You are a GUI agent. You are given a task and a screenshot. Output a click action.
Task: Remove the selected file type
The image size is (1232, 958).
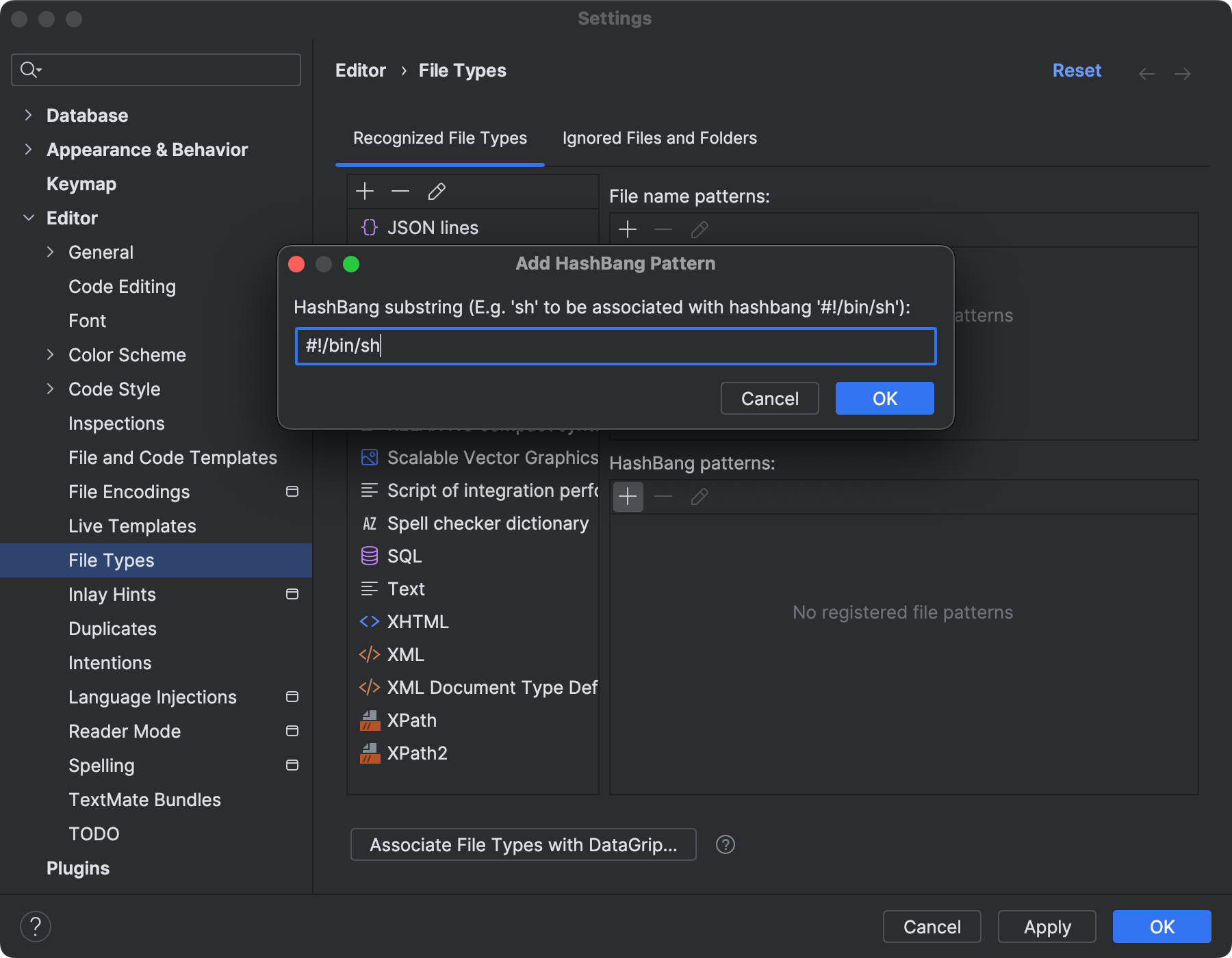pyautogui.click(x=400, y=192)
